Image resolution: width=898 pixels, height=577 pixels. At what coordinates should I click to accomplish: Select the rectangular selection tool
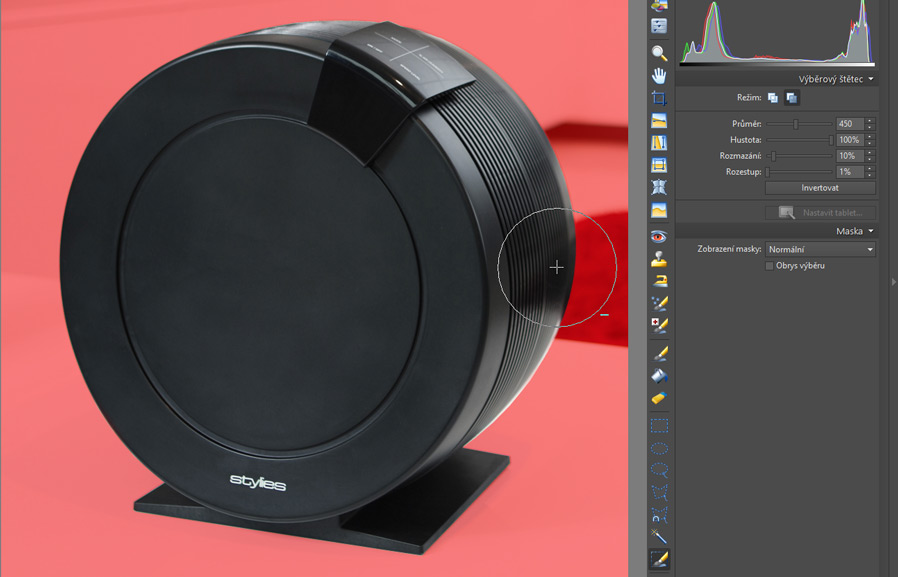point(659,425)
